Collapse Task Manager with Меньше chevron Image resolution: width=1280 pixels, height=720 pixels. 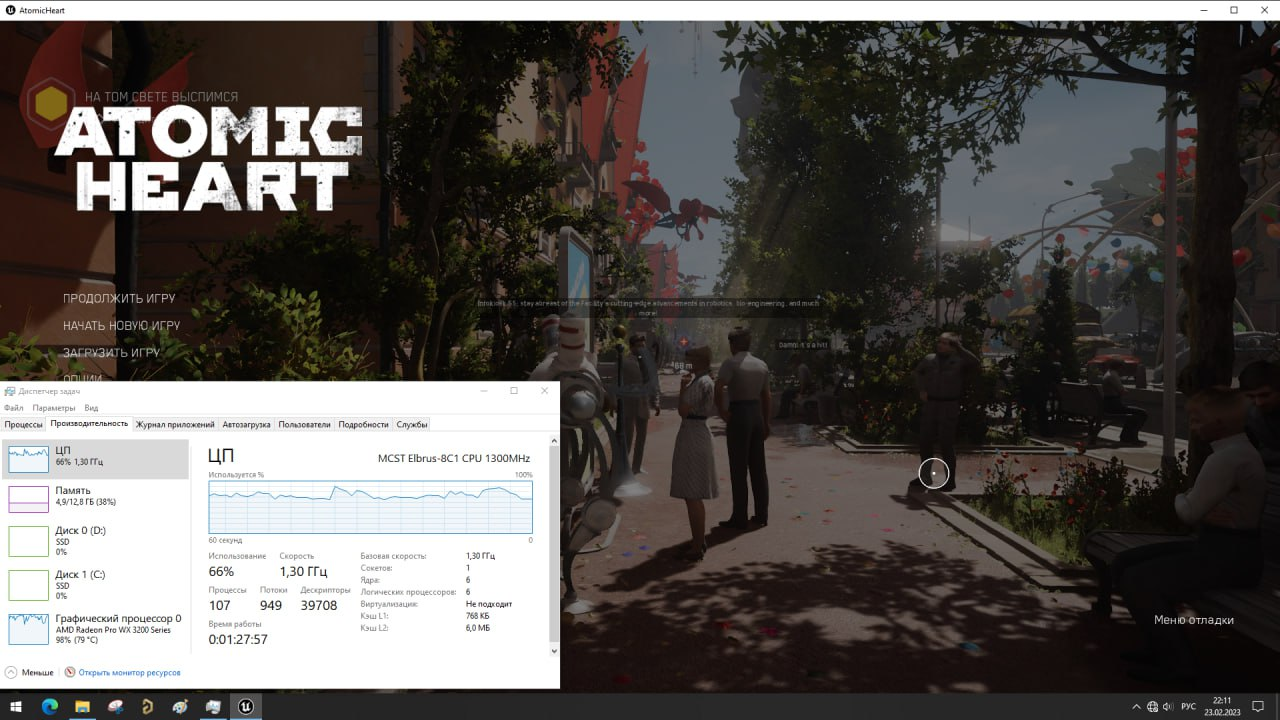pos(30,672)
